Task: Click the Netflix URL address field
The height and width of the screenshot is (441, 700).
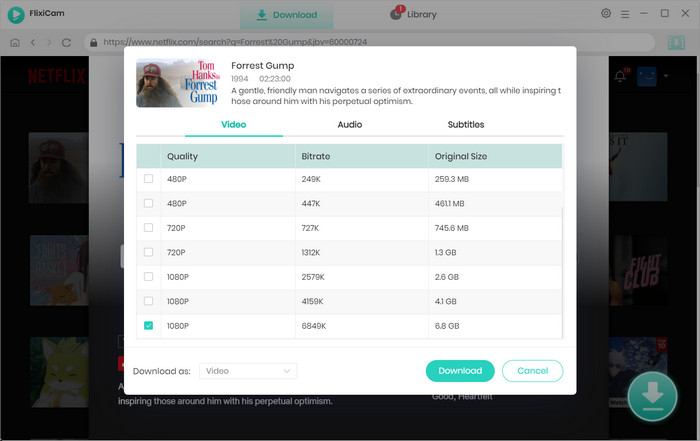Action: 369,42
